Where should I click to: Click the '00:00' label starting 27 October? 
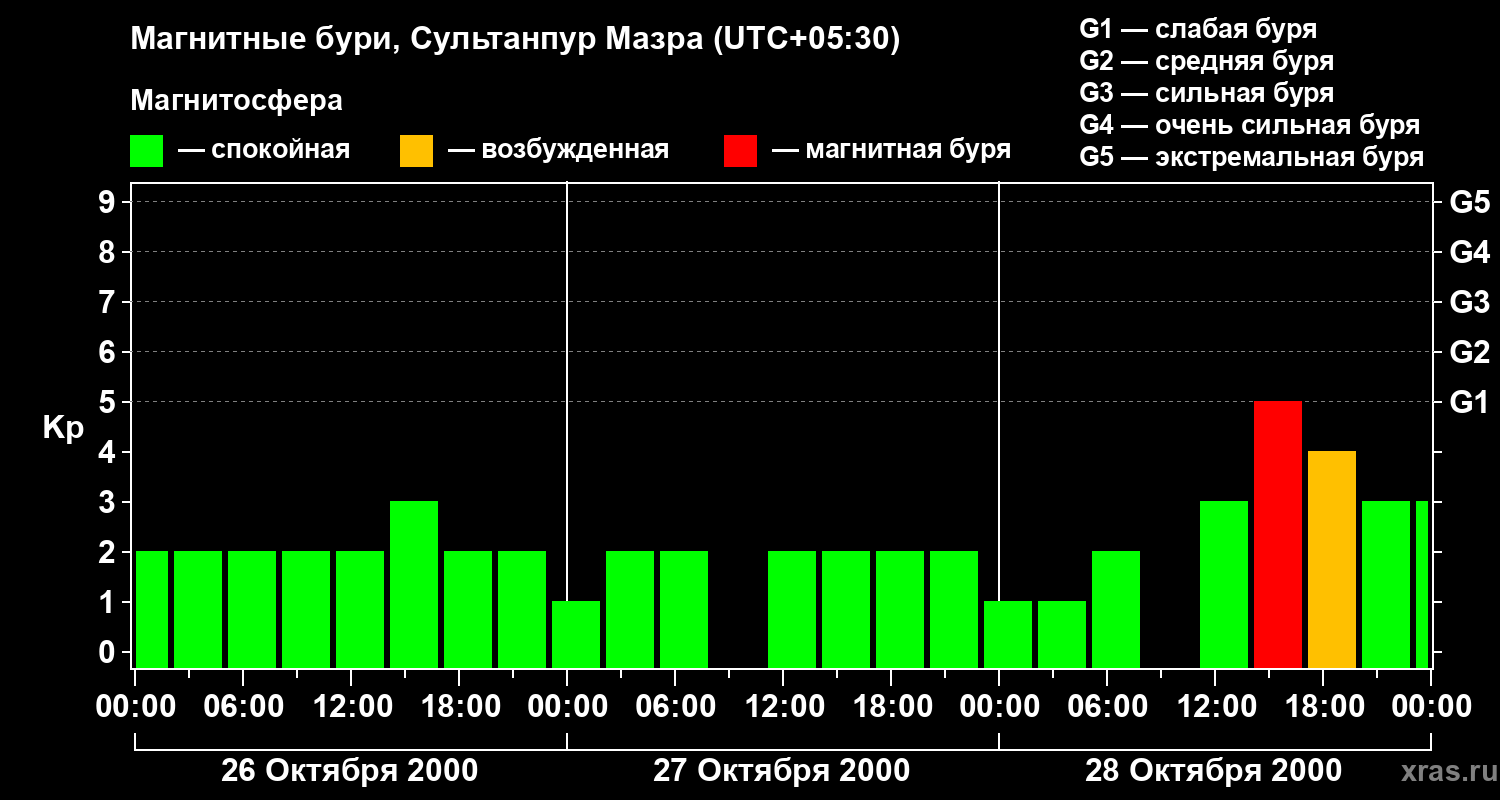[567, 707]
